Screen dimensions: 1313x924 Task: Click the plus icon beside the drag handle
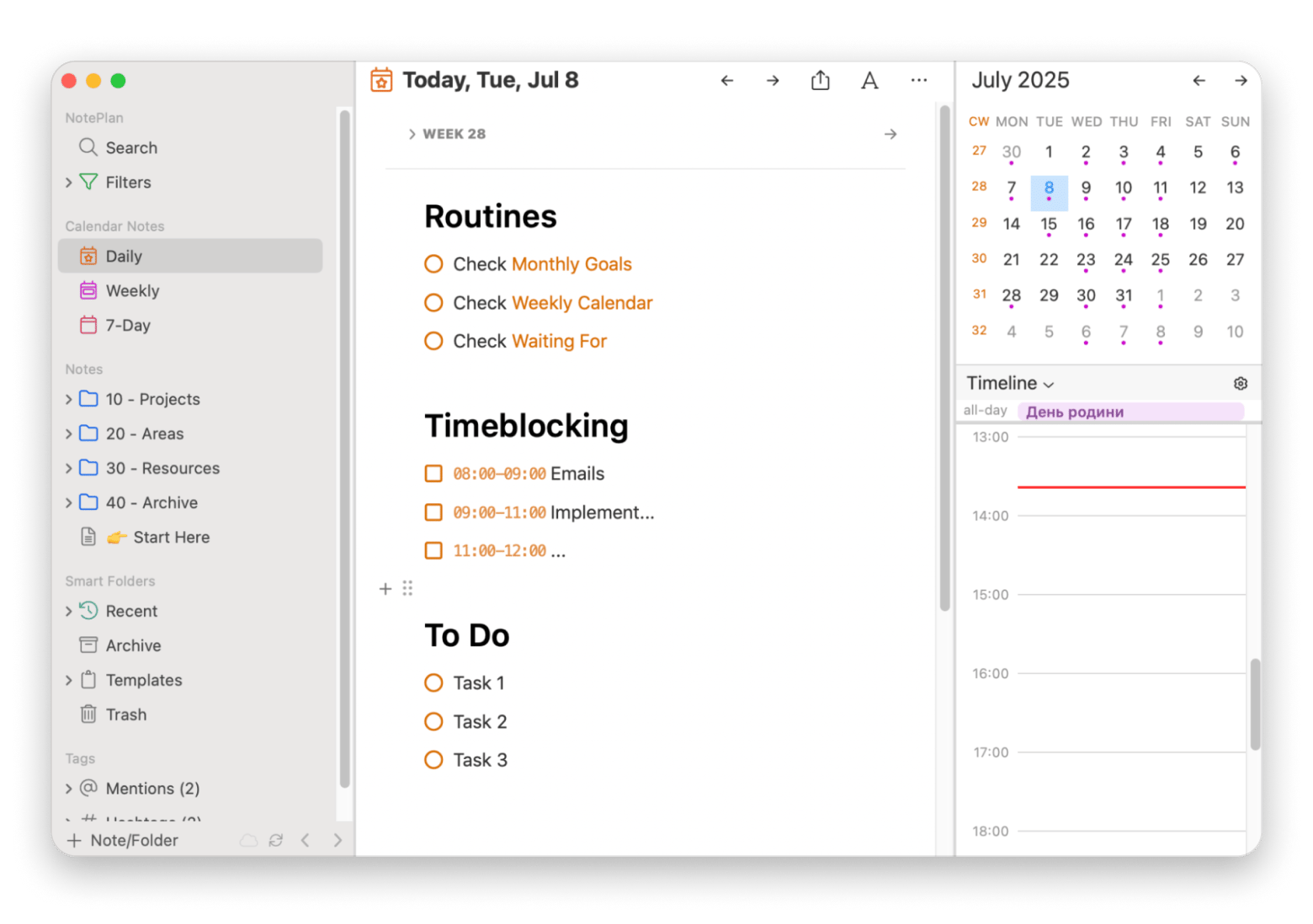pos(385,589)
